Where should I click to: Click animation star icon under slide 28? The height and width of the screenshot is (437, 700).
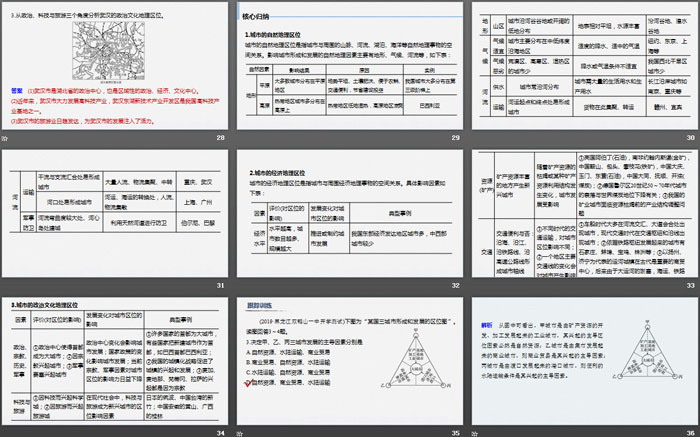point(5,136)
